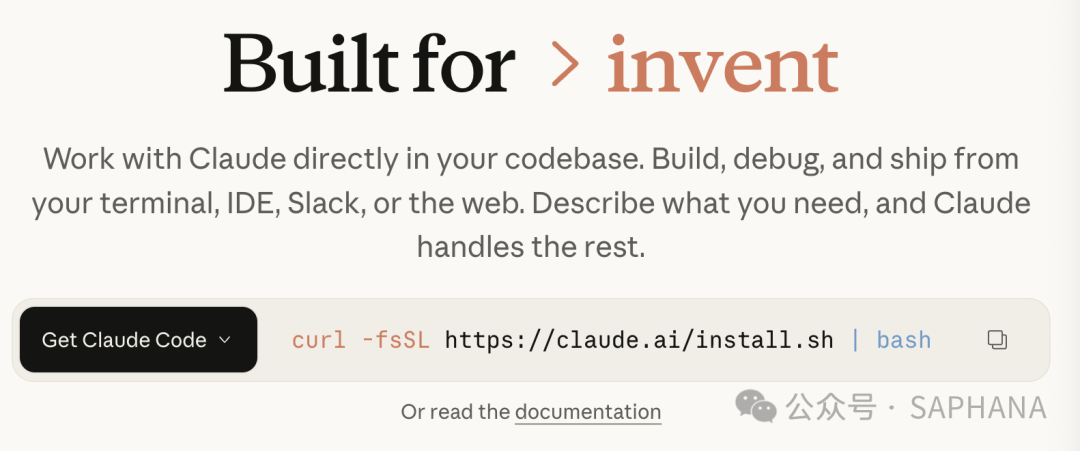Click the WeChat logo icon
The width and height of the screenshot is (1080, 451).
pyautogui.click(x=756, y=406)
